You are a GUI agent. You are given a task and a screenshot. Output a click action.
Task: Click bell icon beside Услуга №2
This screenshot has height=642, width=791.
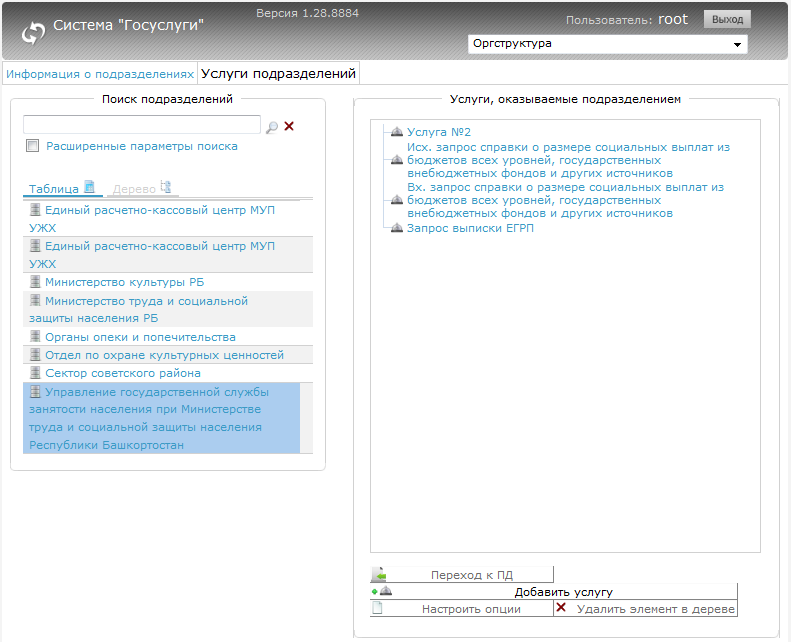coord(397,132)
